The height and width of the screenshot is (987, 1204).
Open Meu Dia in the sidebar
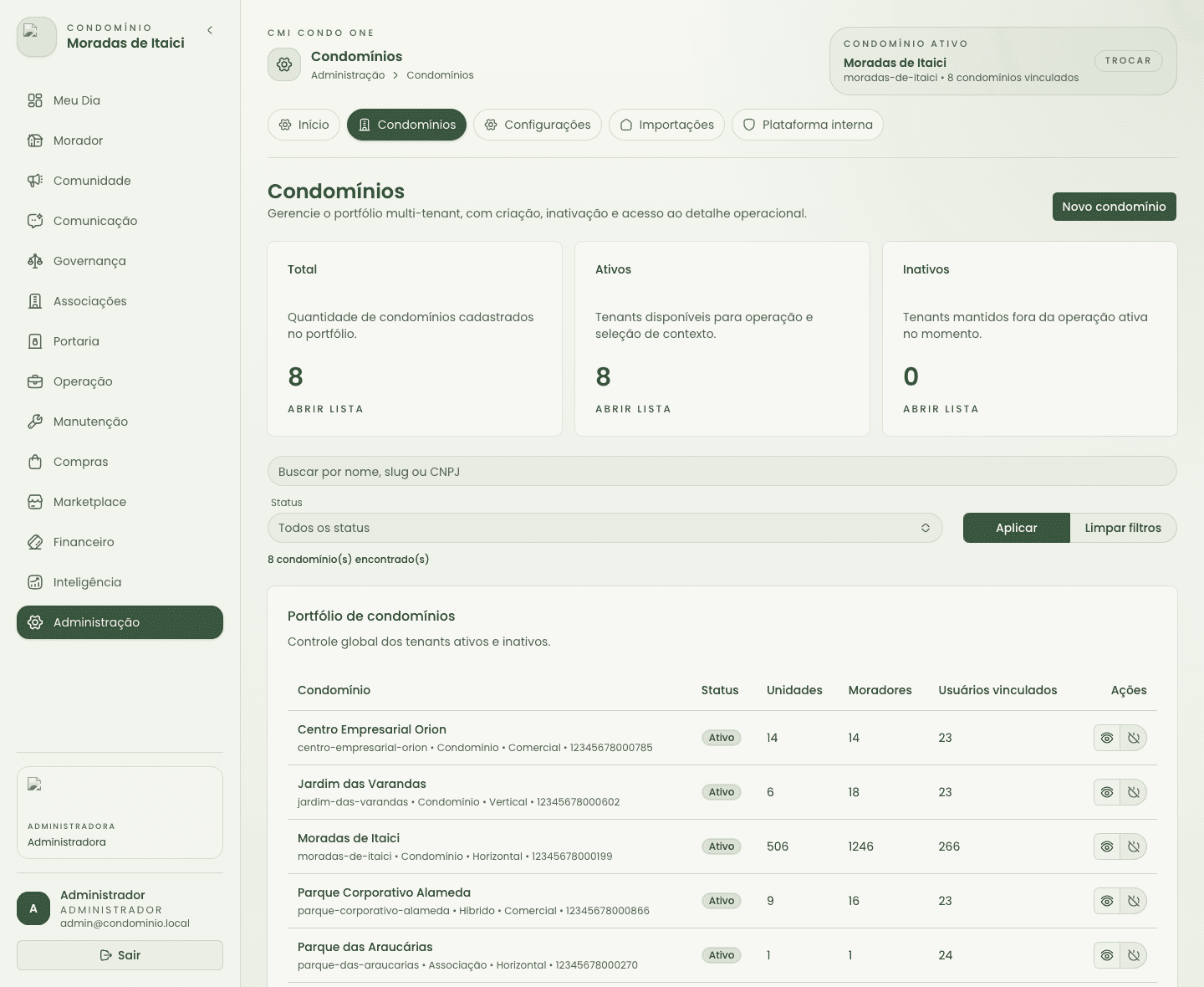(120, 100)
